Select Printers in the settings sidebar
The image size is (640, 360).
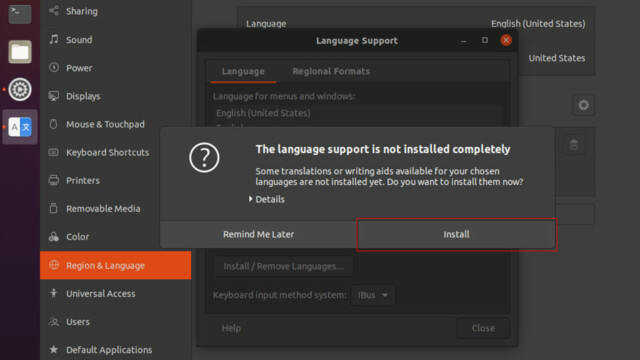(116, 180)
